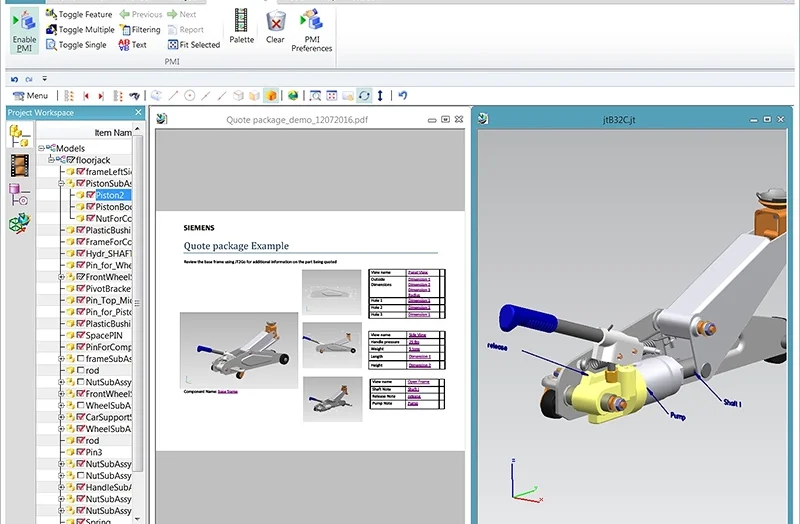
Task: Toggle the floorjack visibility checkbox
Action: coord(69,160)
